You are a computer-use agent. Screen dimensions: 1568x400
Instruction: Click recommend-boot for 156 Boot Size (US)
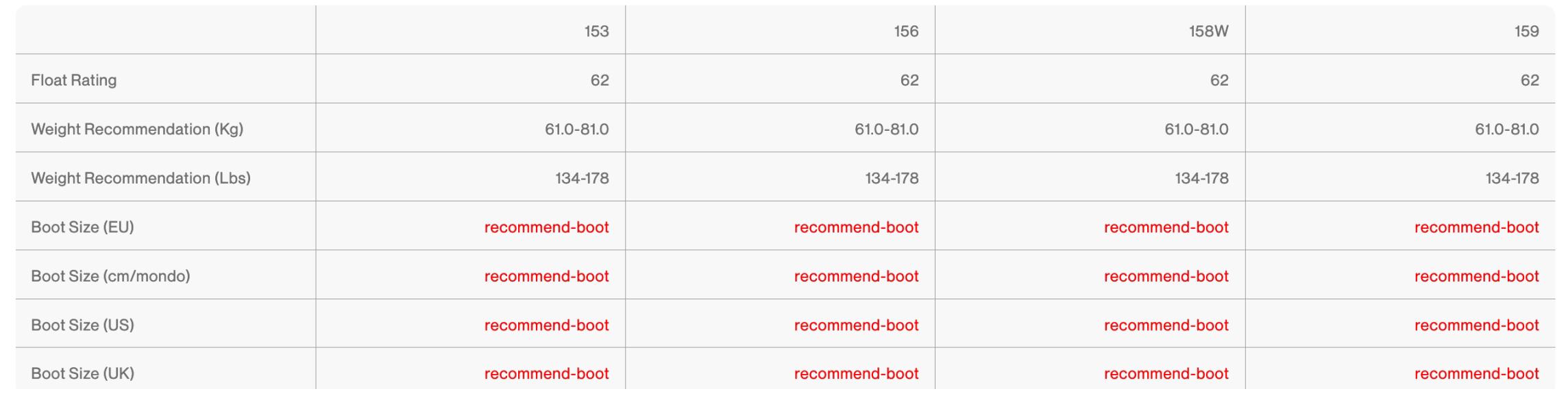[x=856, y=325]
